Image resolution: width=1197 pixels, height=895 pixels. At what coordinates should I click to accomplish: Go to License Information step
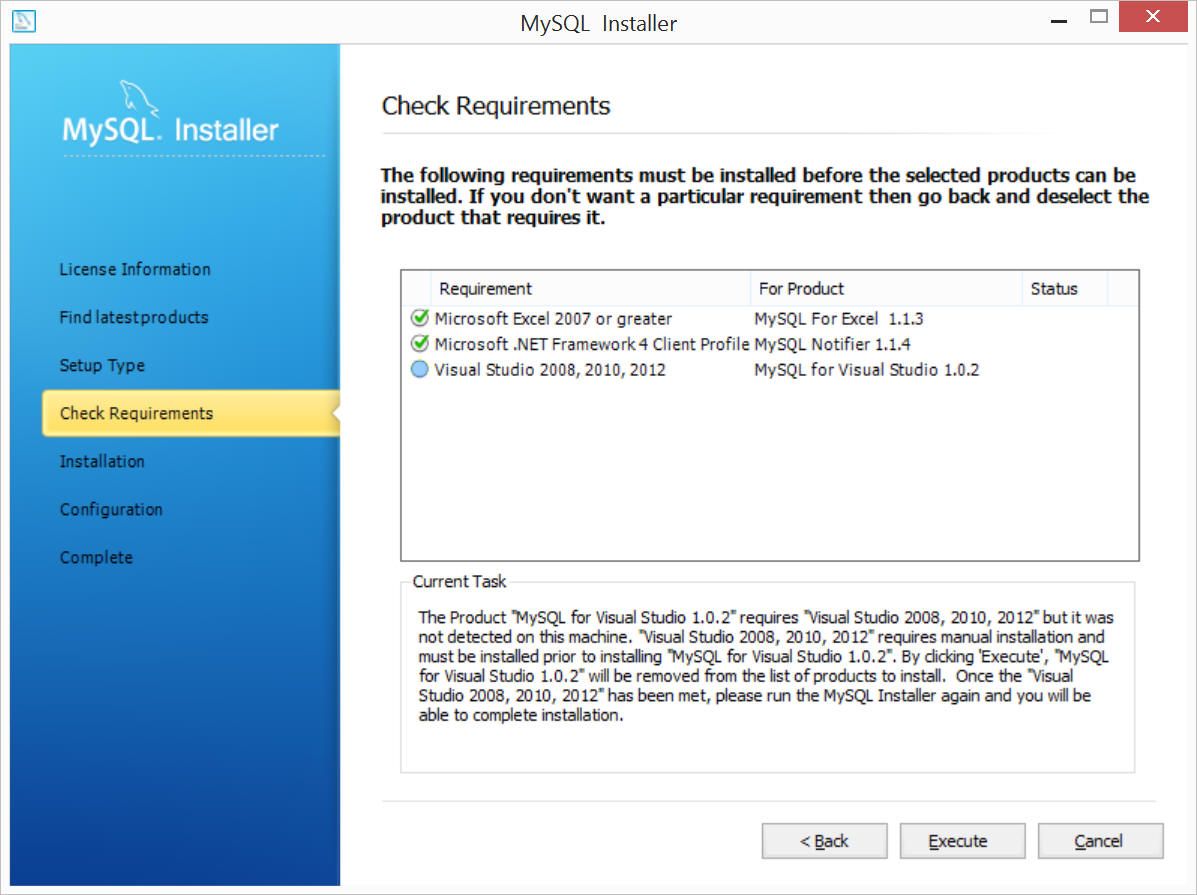click(x=135, y=270)
